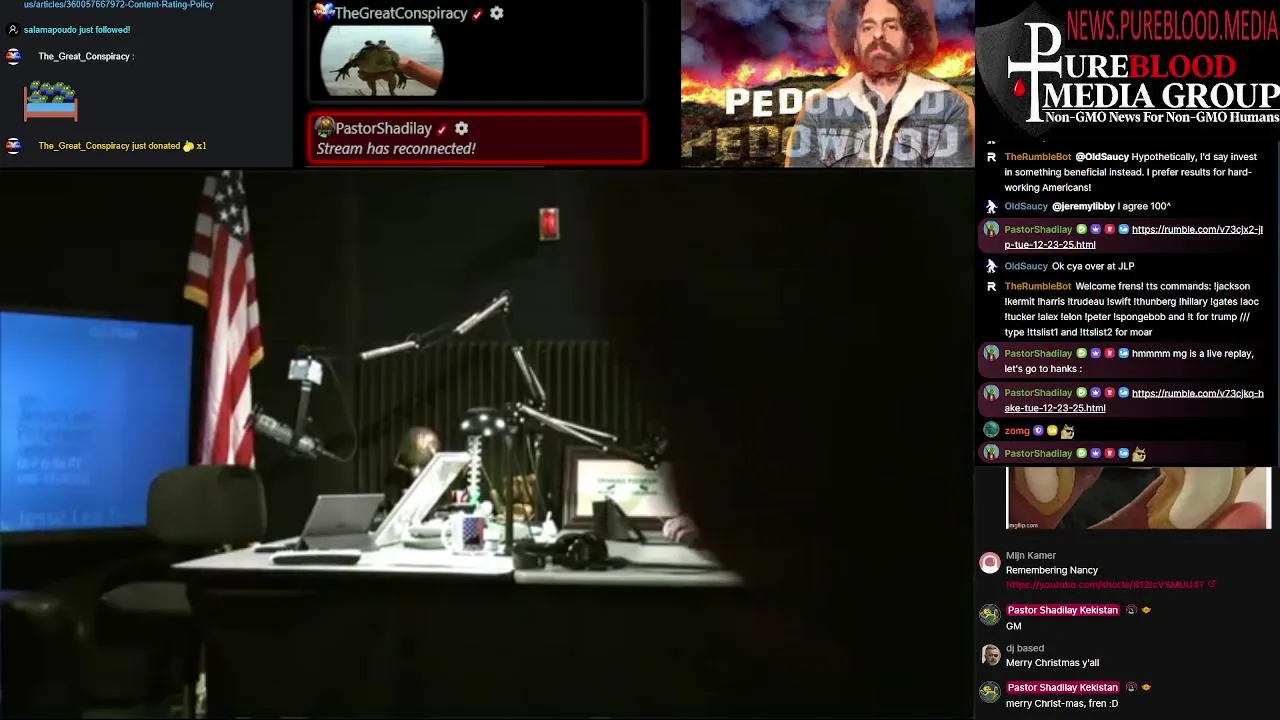Click doge emote in zomg message
This screenshot has height=720, width=1280.
pyautogui.click(x=1067, y=431)
